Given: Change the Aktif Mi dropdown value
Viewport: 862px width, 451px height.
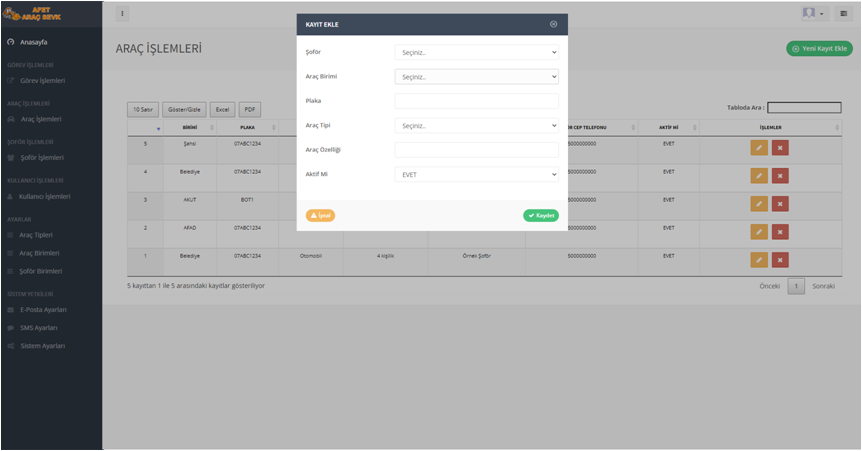Looking at the screenshot, I should click(476, 175).
